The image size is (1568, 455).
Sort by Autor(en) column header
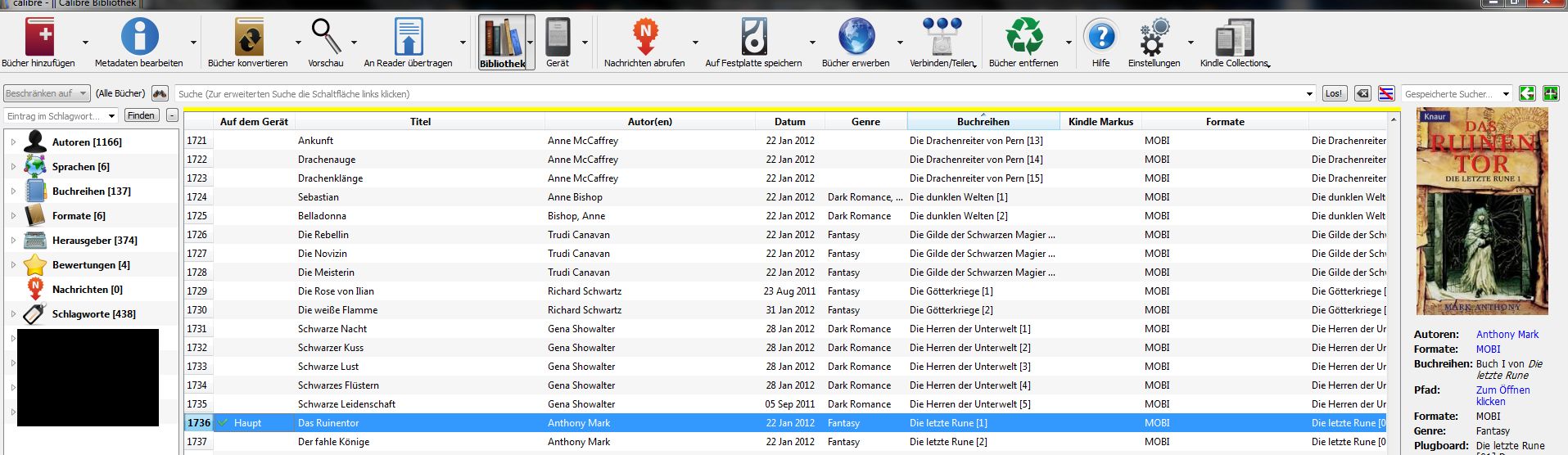pos(650,121)
